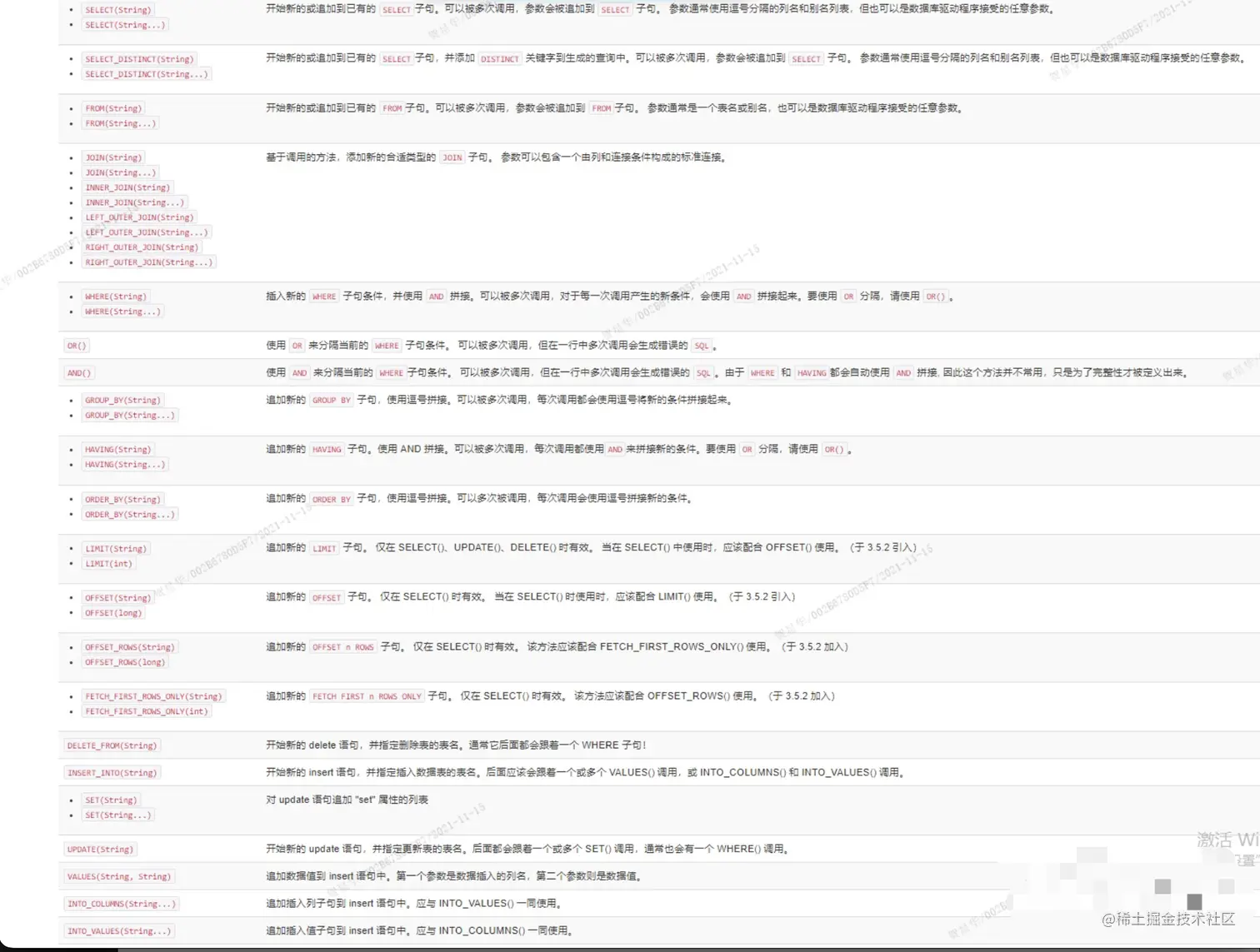Click the inline "LIMIT" keyword in description

click(324, 549)
